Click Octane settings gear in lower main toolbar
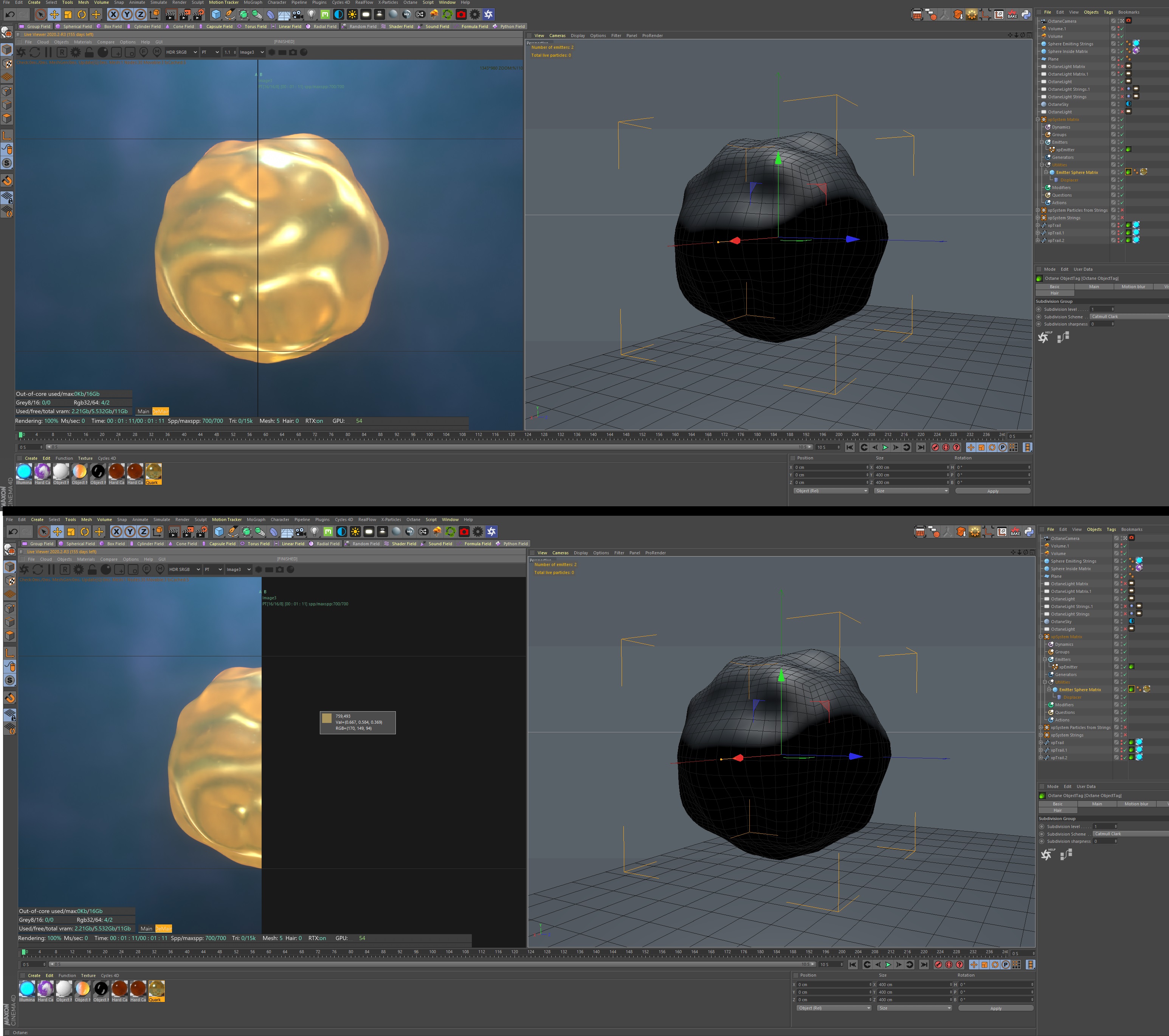 click(x=478, y=532)
